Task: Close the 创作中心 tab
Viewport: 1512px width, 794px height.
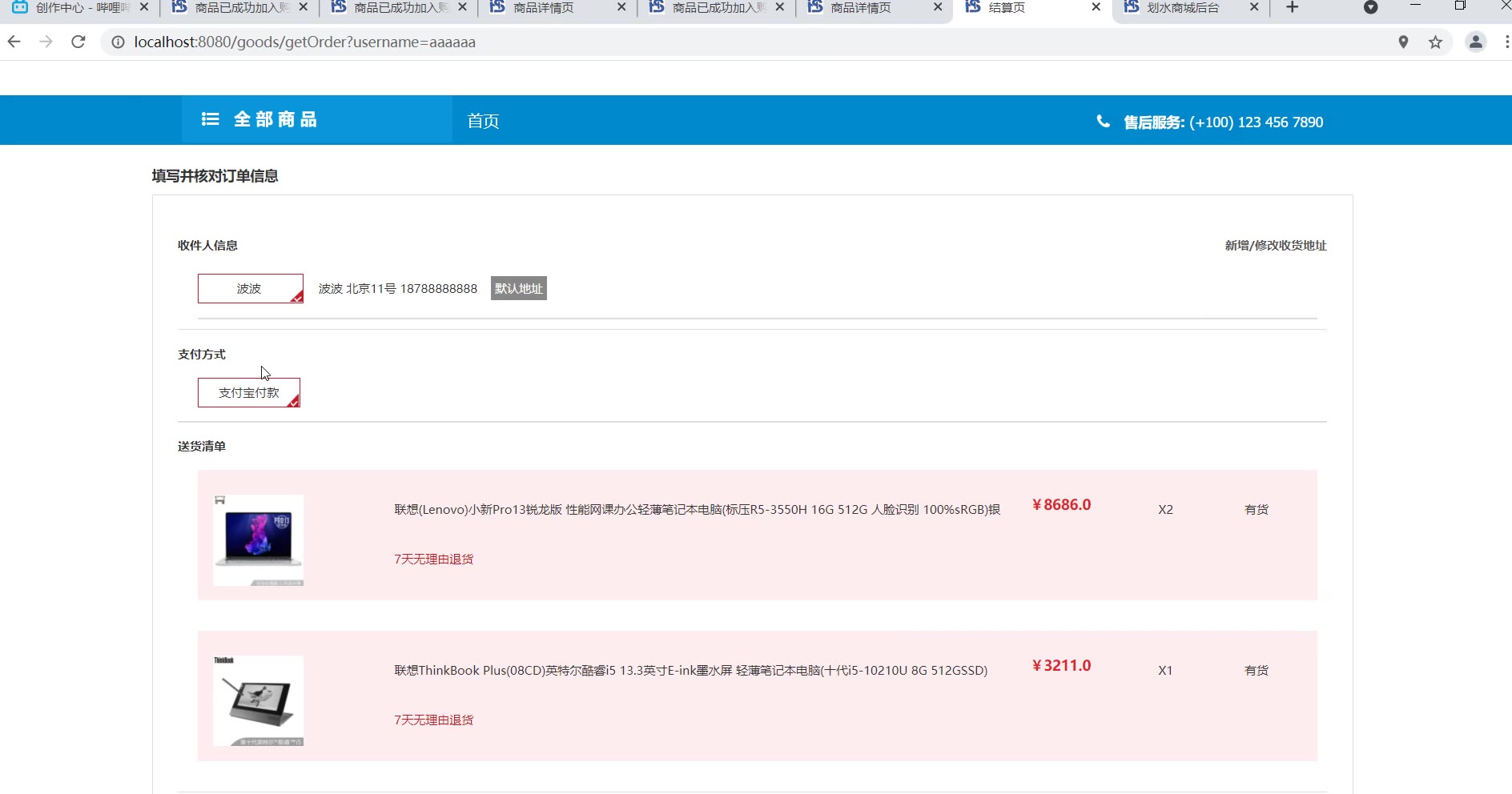Action: click(144, 7)
